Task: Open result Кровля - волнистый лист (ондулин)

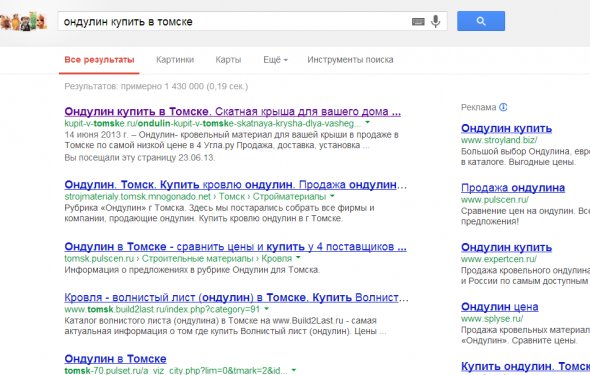Action: coord(236,298)
